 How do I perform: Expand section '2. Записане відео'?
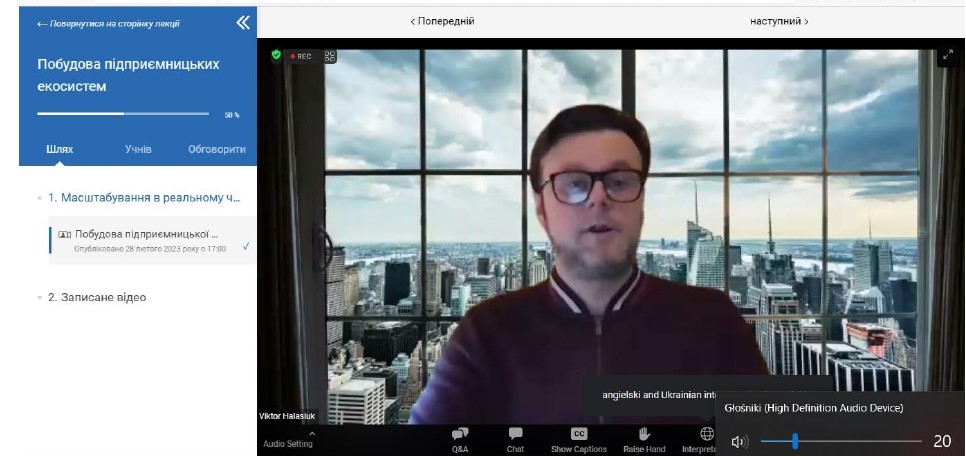coord(92,297)
